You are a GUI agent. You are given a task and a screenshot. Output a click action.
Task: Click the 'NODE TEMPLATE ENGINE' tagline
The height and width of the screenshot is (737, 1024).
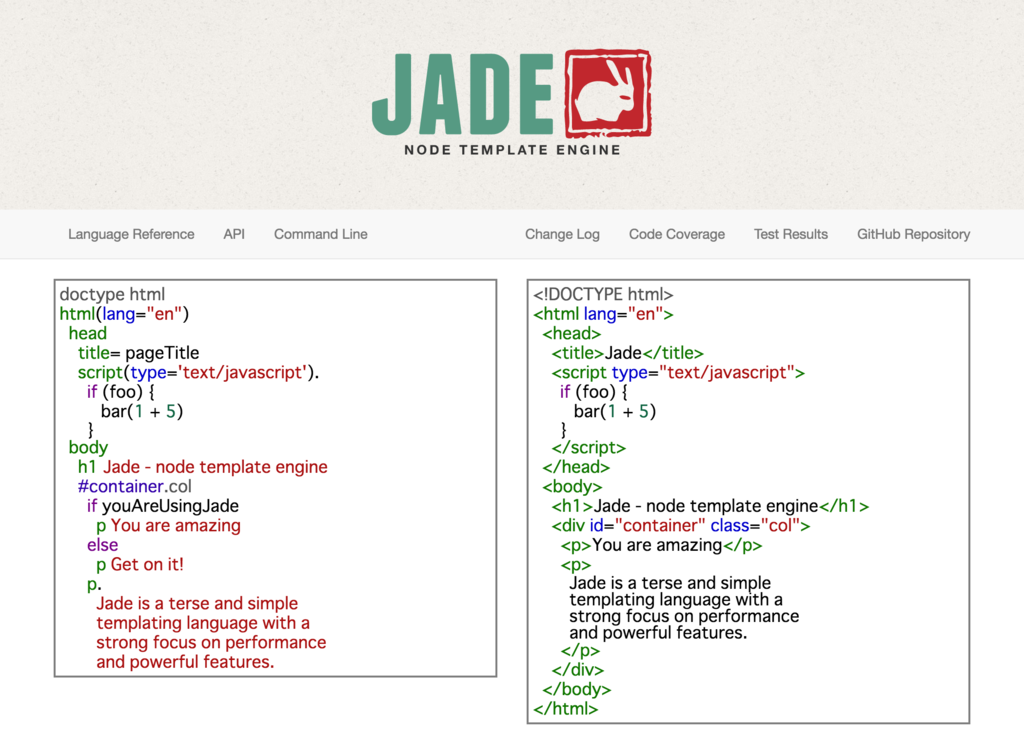tap(512, 150)
